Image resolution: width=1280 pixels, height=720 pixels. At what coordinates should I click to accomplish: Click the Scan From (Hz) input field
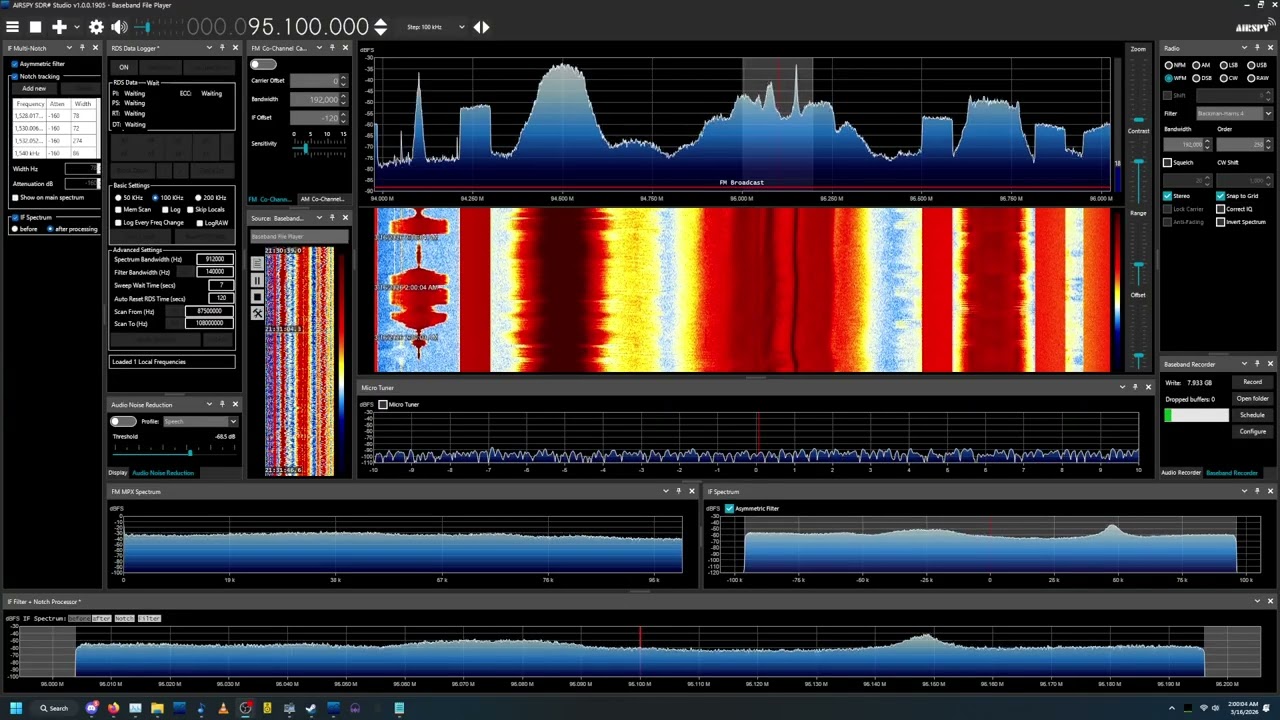click(209, 311)
